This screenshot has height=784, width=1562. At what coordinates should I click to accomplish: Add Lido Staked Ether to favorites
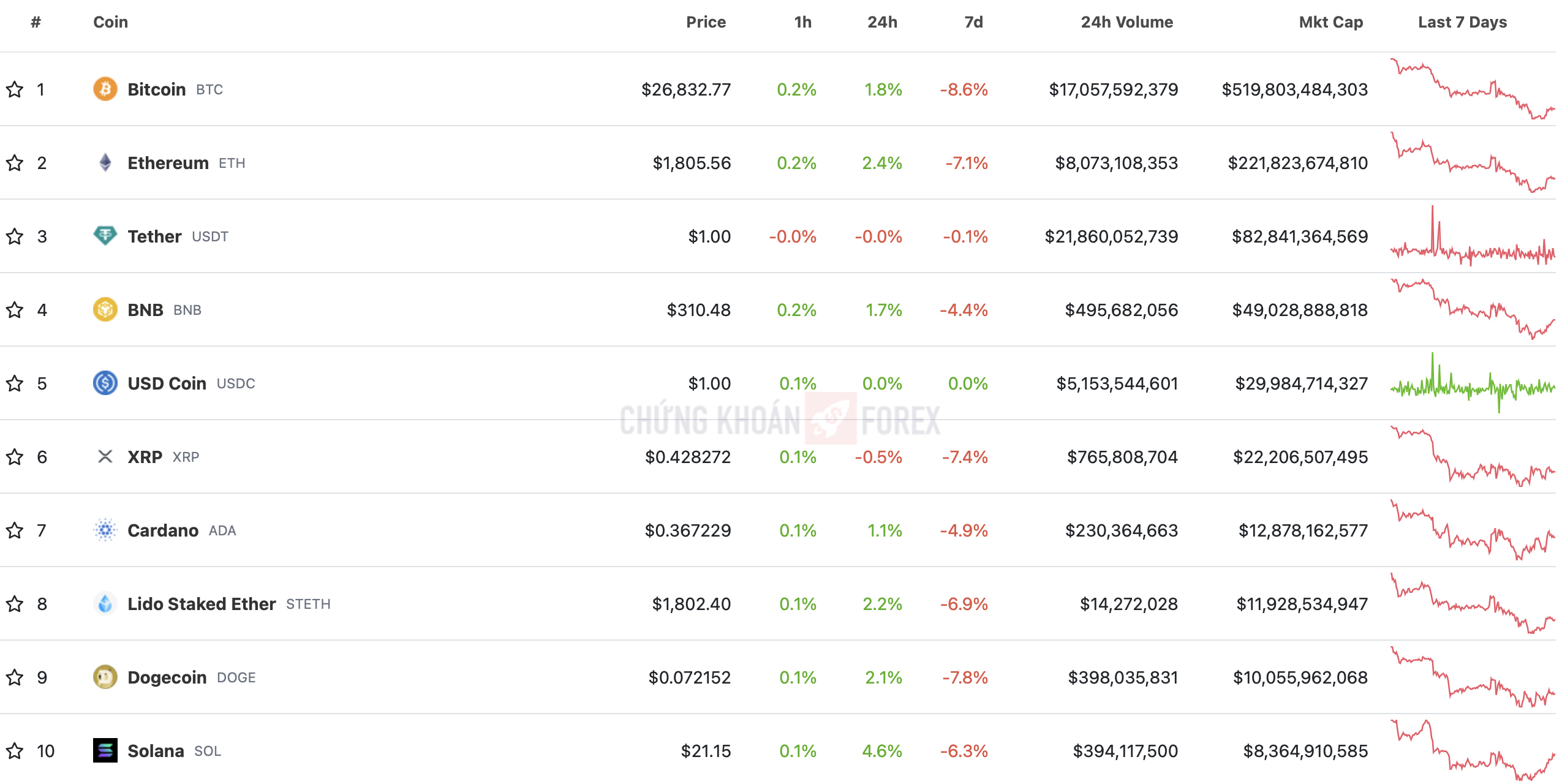pos(15,604)
